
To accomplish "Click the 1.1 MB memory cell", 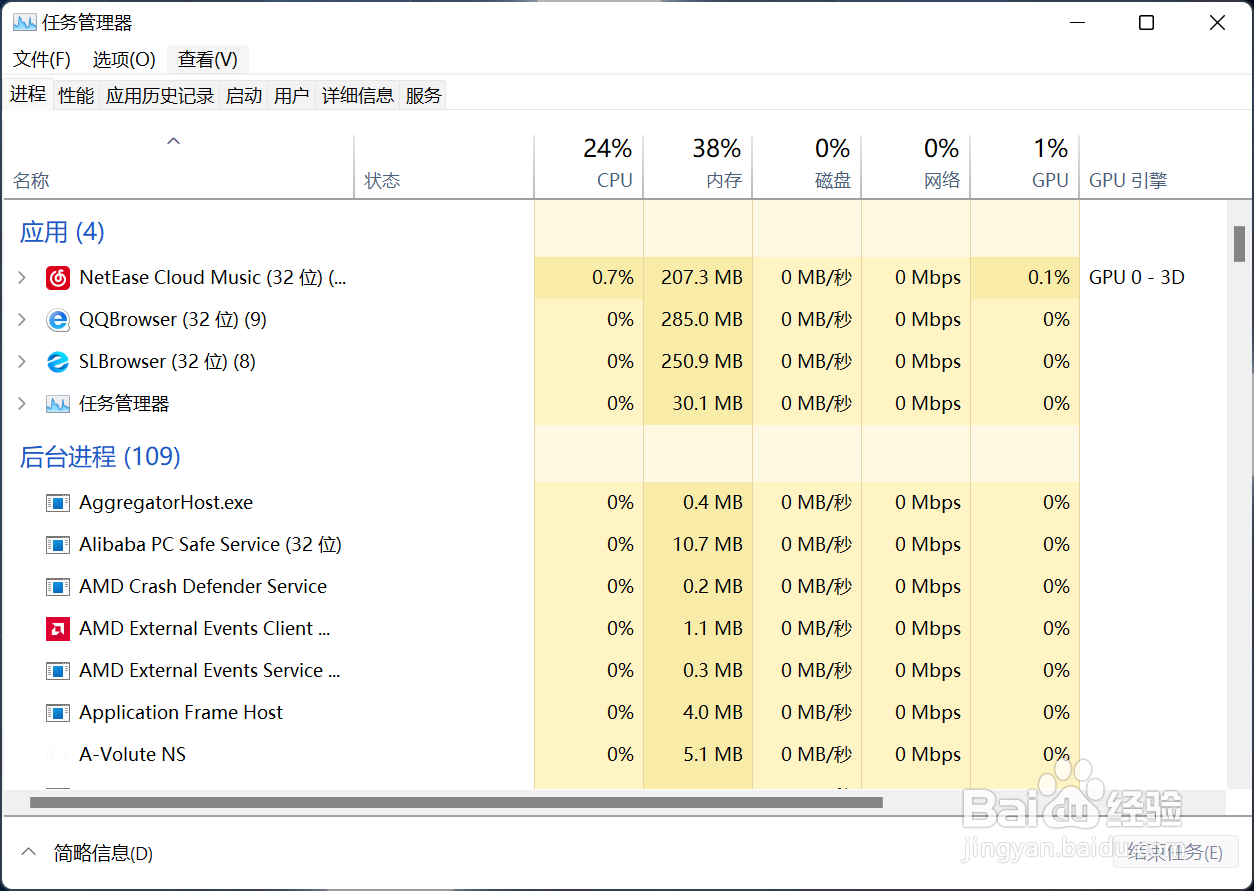I will 698,629.
